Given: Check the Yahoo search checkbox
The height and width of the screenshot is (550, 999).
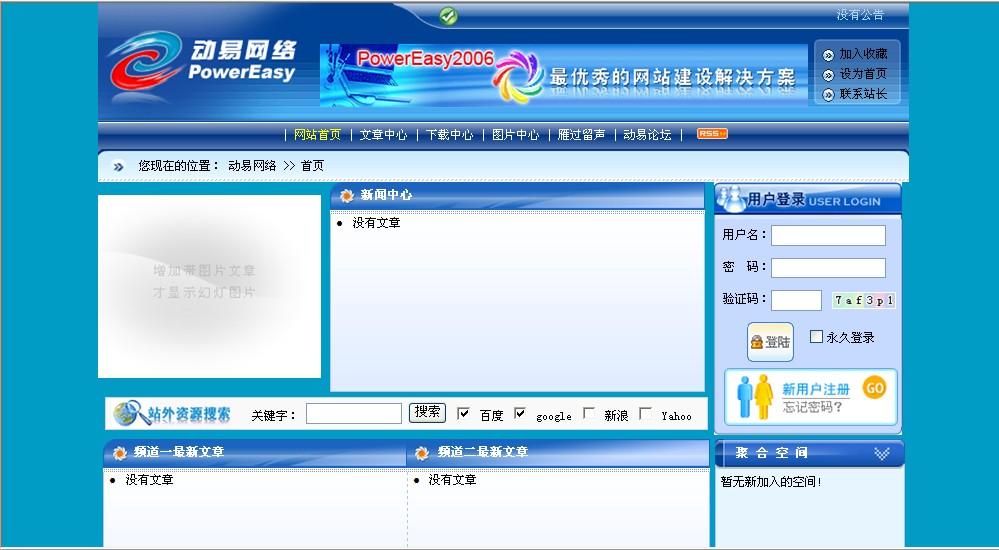Looking at the screenshot, I should click(x=645, y=414).
